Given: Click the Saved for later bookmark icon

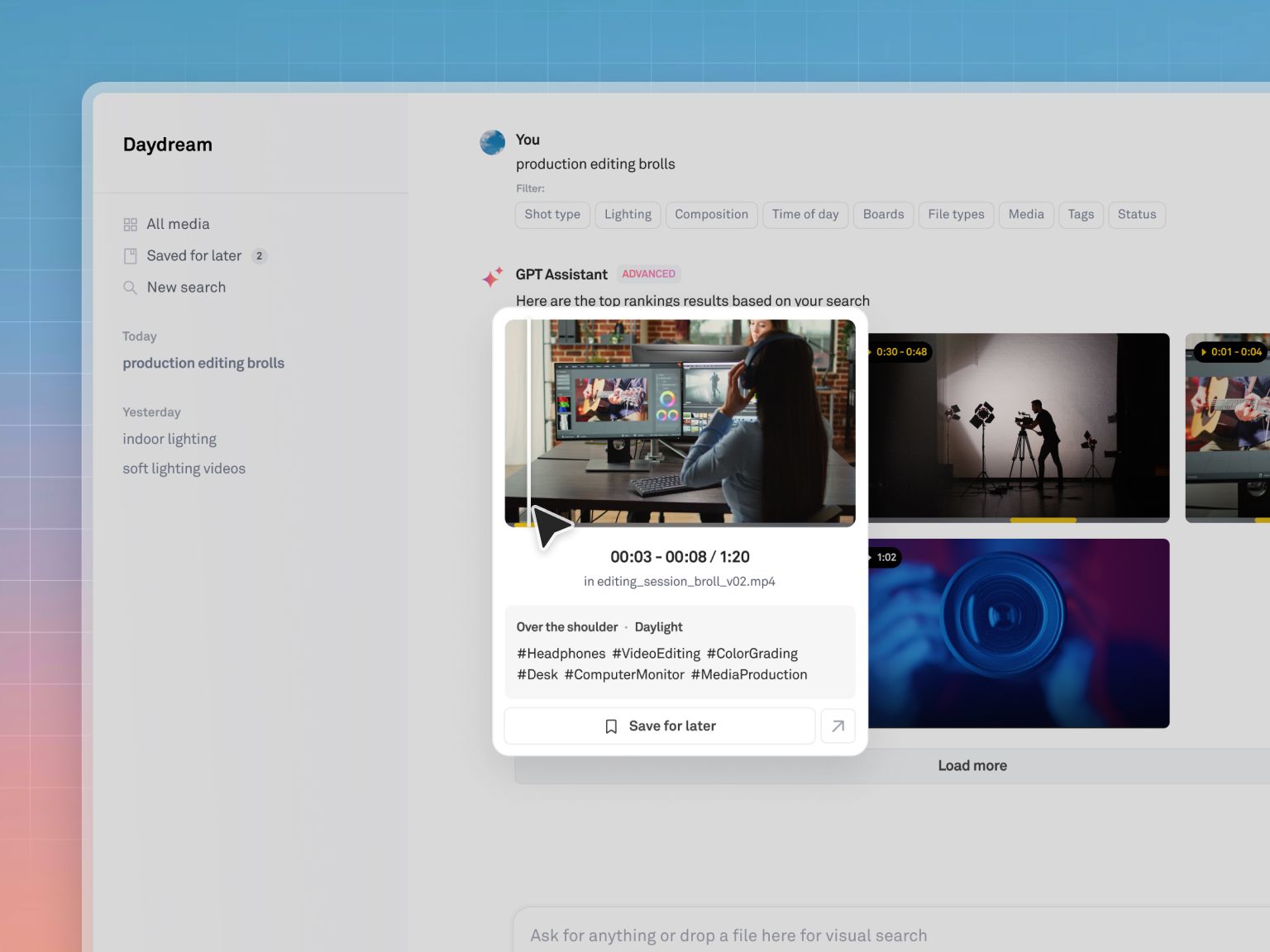Looking at the screenshot, I should (x=130, y=256).
